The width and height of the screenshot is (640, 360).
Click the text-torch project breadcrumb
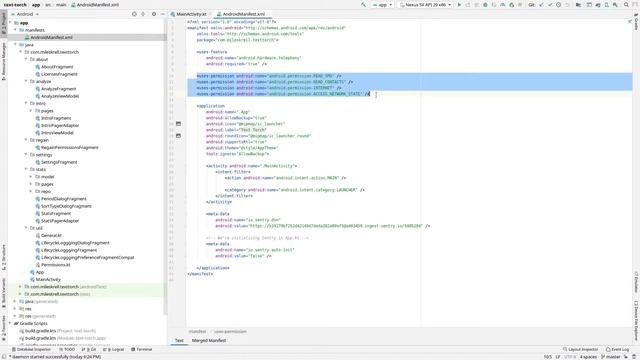15,5
